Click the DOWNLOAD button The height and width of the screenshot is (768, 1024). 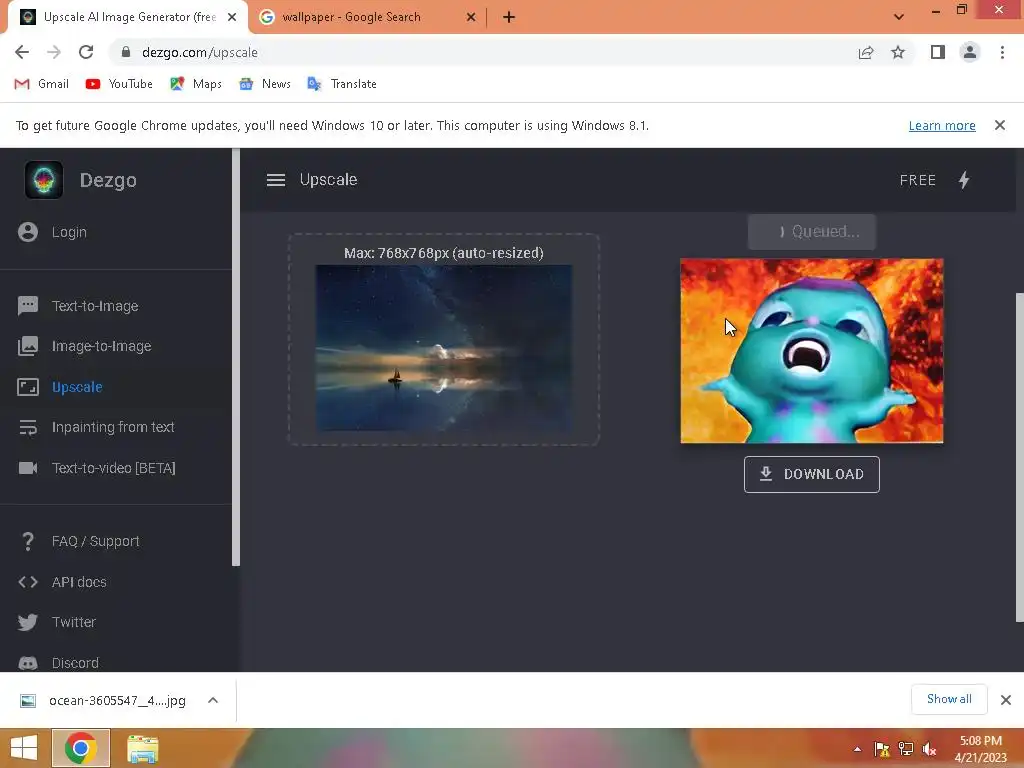pyautogui.click(x=812, y=474)
